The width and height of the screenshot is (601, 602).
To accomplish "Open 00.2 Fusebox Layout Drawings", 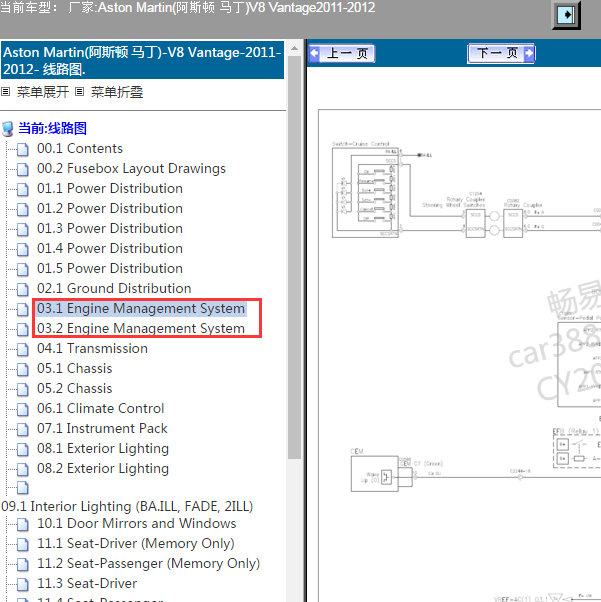I will click(131, 169).
